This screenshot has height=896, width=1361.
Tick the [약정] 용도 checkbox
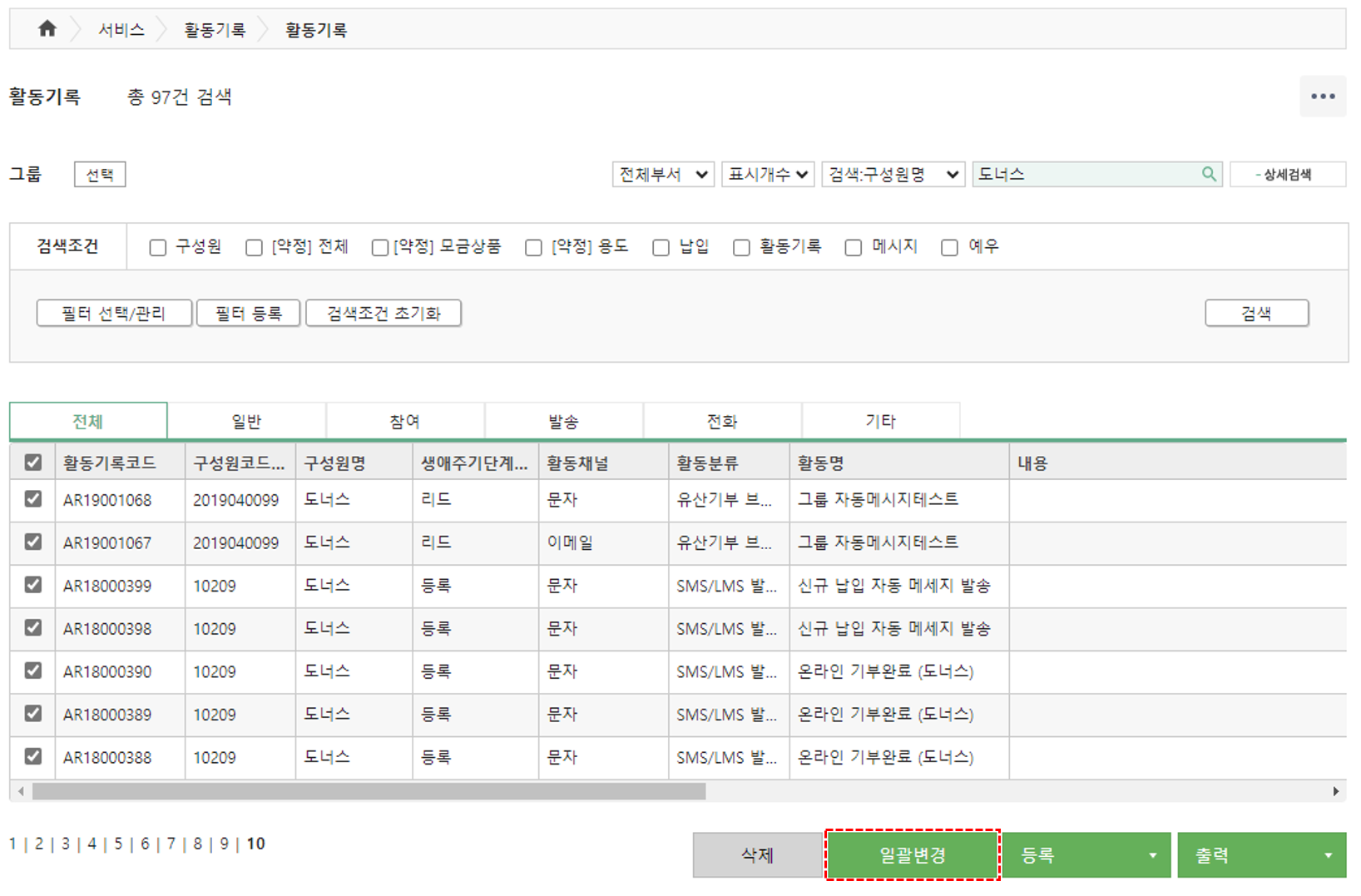(x=533, y=248)
